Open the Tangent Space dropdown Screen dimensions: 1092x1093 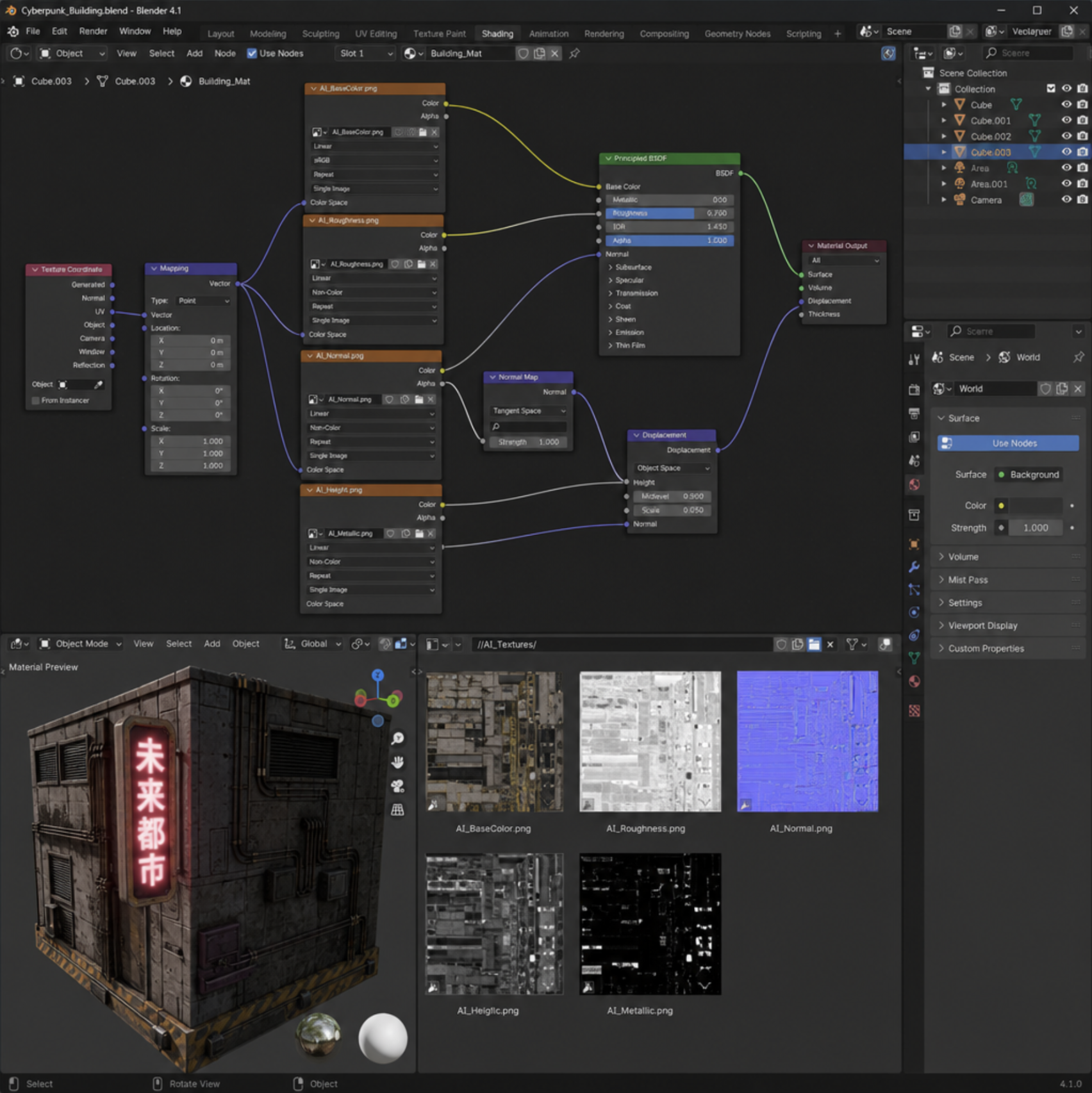click(528, 411)
